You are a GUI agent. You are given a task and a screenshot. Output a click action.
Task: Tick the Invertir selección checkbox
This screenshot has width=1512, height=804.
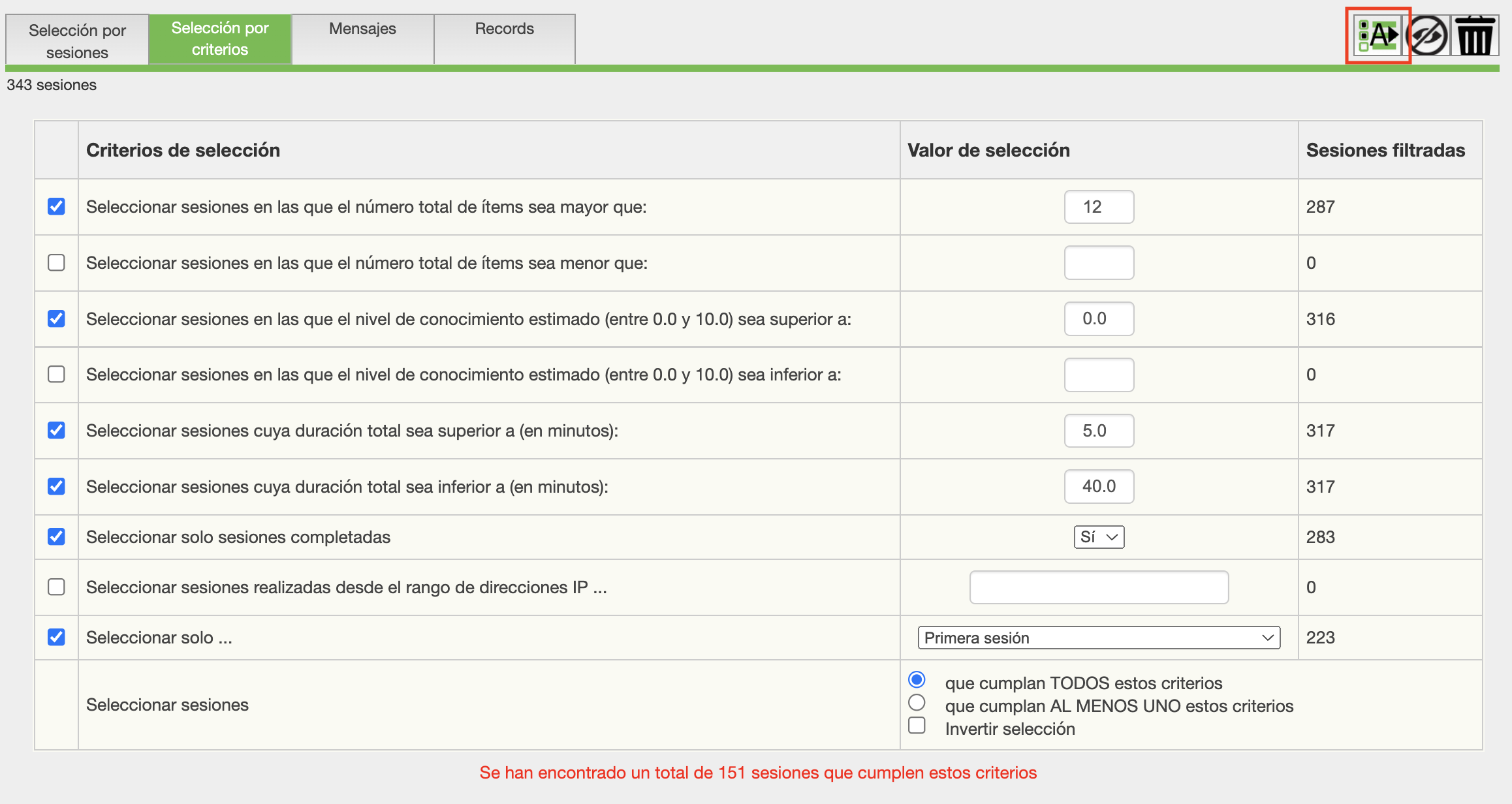(917, 726)
